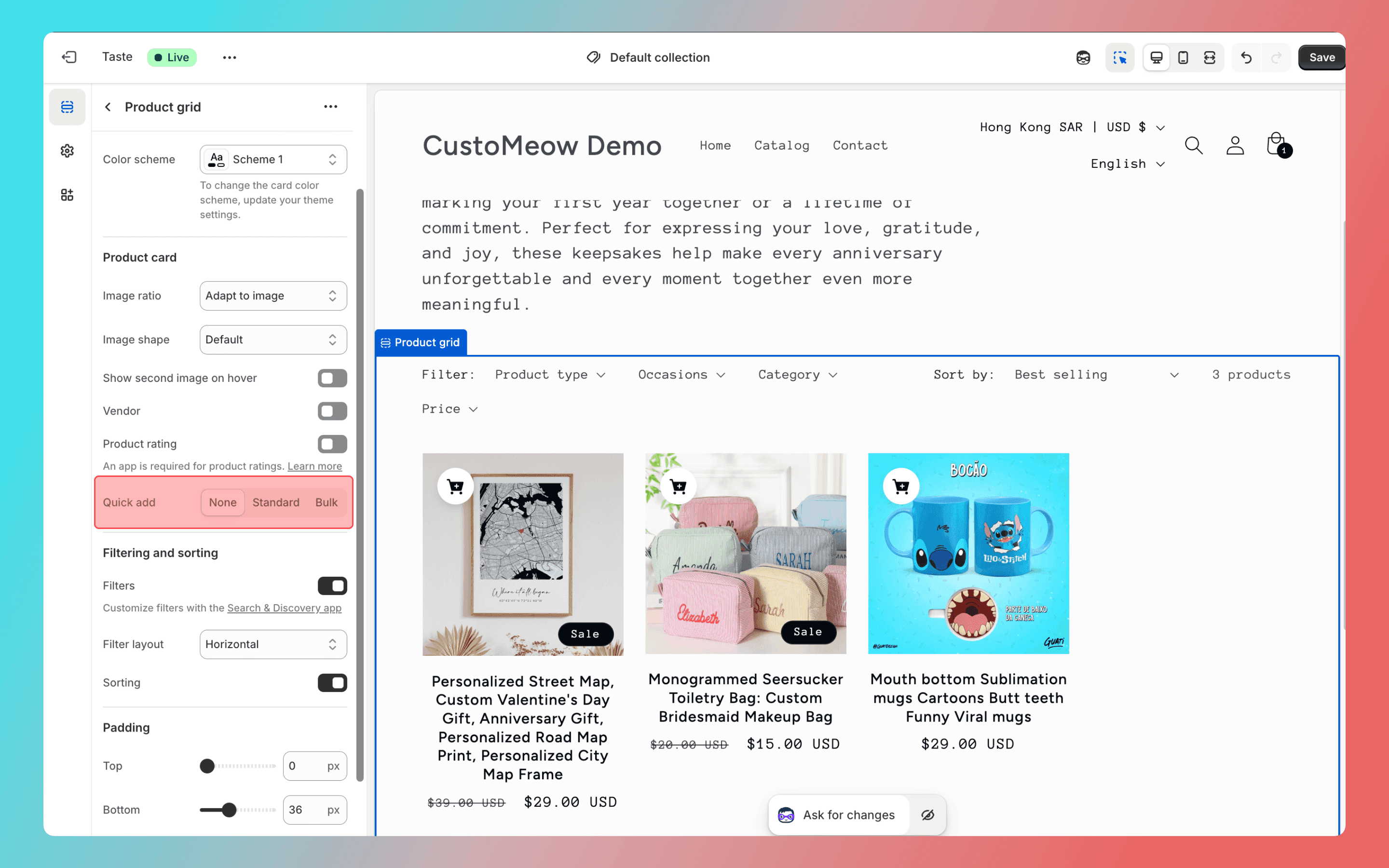Open the Image ratio dropdown

click(x=273, y=296)
